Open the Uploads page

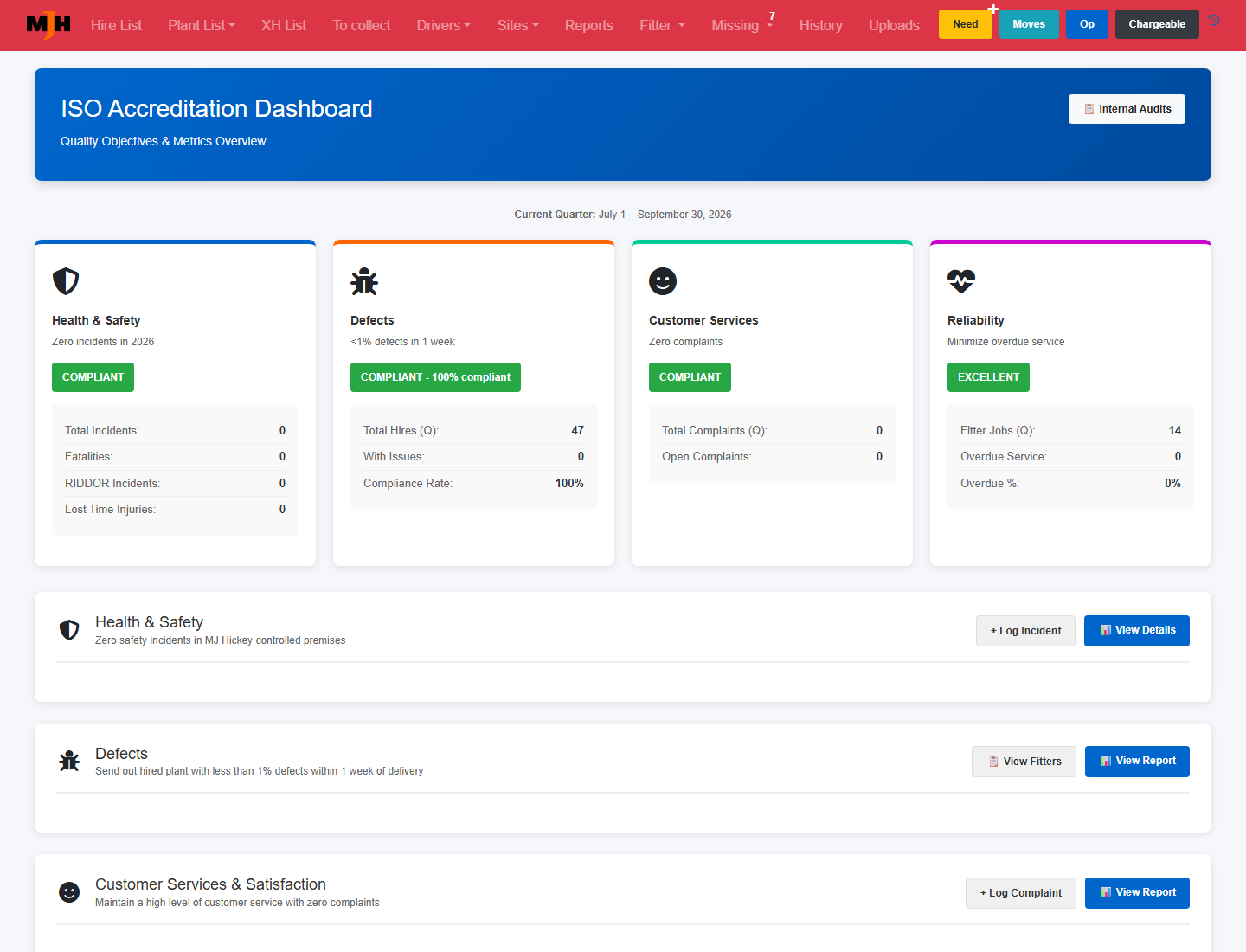894,25
